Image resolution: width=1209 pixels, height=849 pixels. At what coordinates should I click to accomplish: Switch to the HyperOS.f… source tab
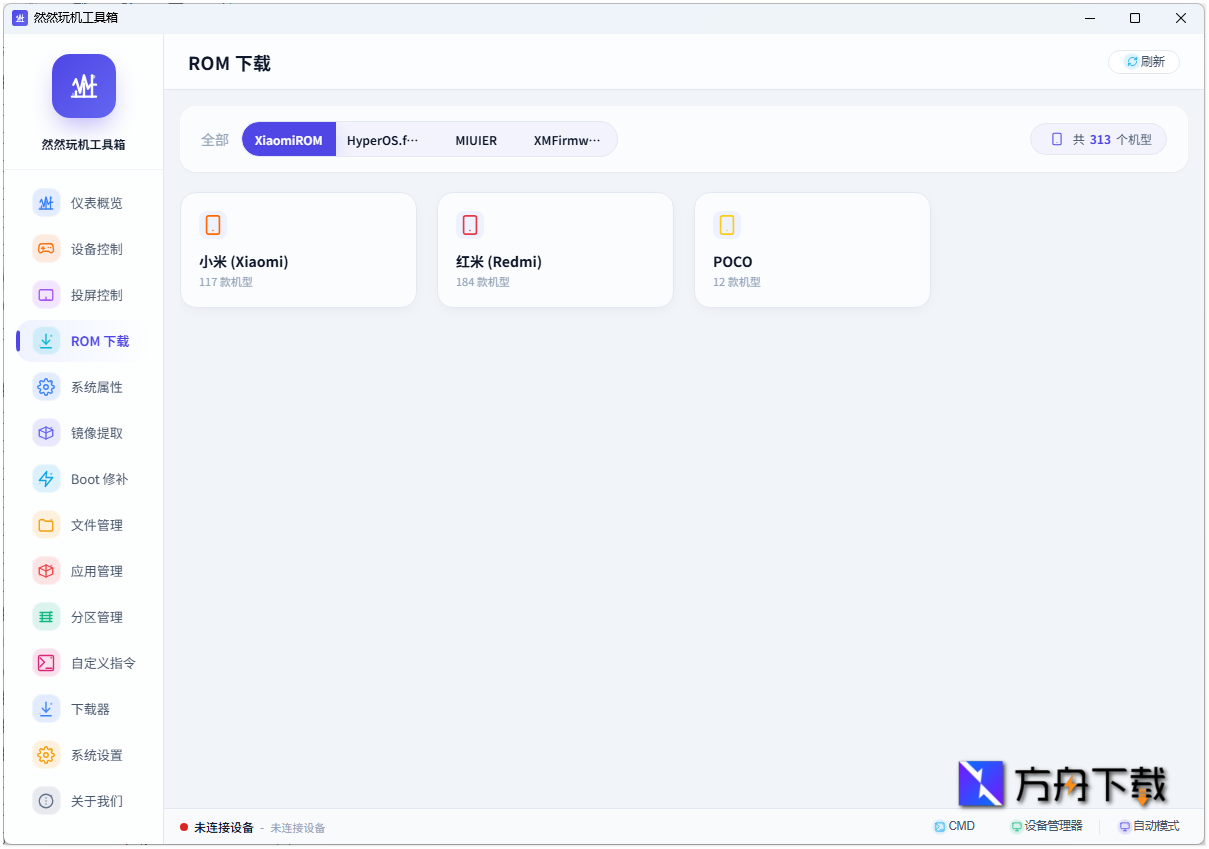tap(383, 140)
